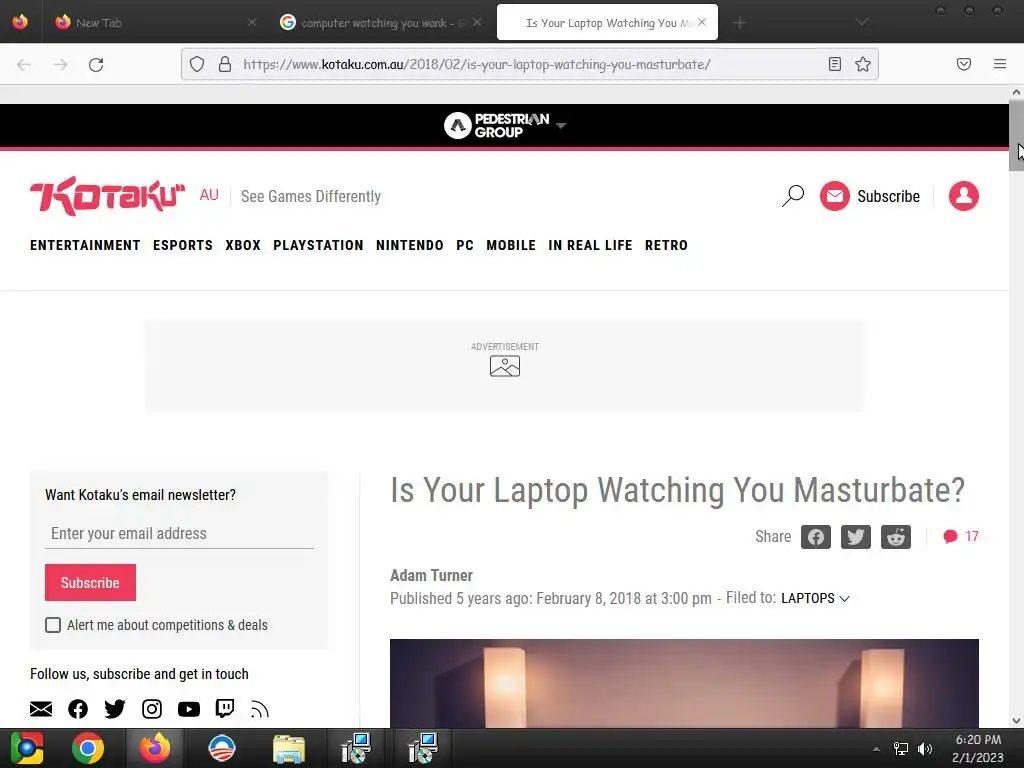
Task: Open the PLAYSTATION section
Action: 318,245
